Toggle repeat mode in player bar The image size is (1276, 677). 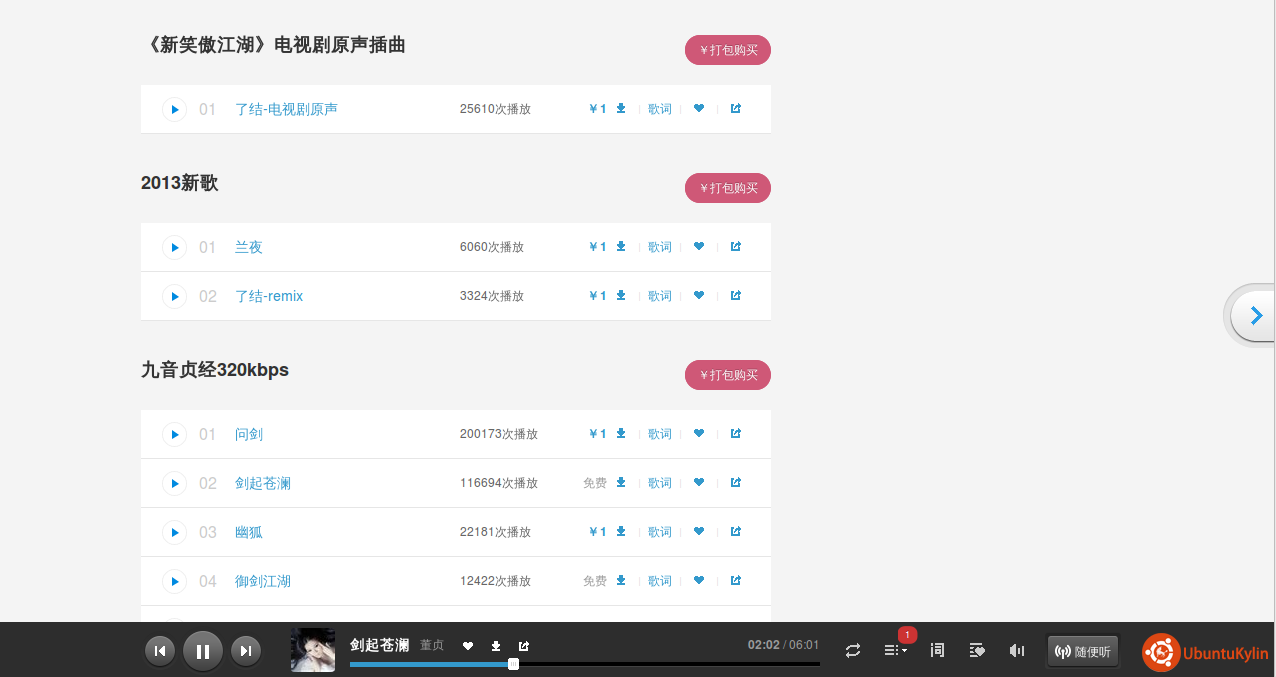[x=853, y=651]
